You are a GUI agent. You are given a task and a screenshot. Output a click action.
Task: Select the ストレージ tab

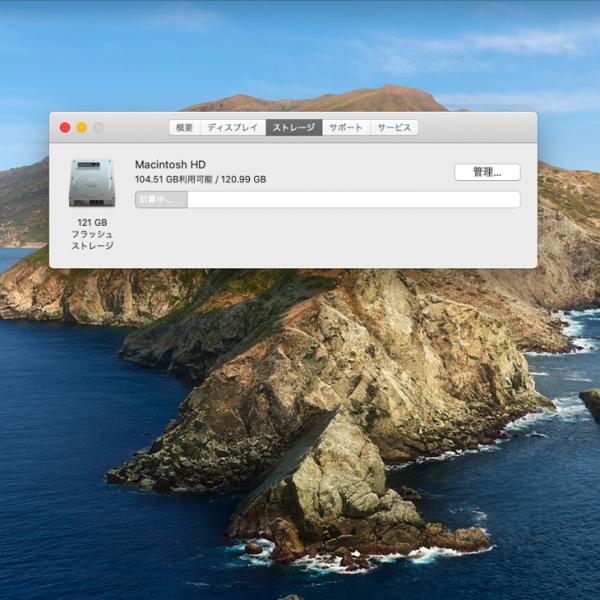click(294, 128)
